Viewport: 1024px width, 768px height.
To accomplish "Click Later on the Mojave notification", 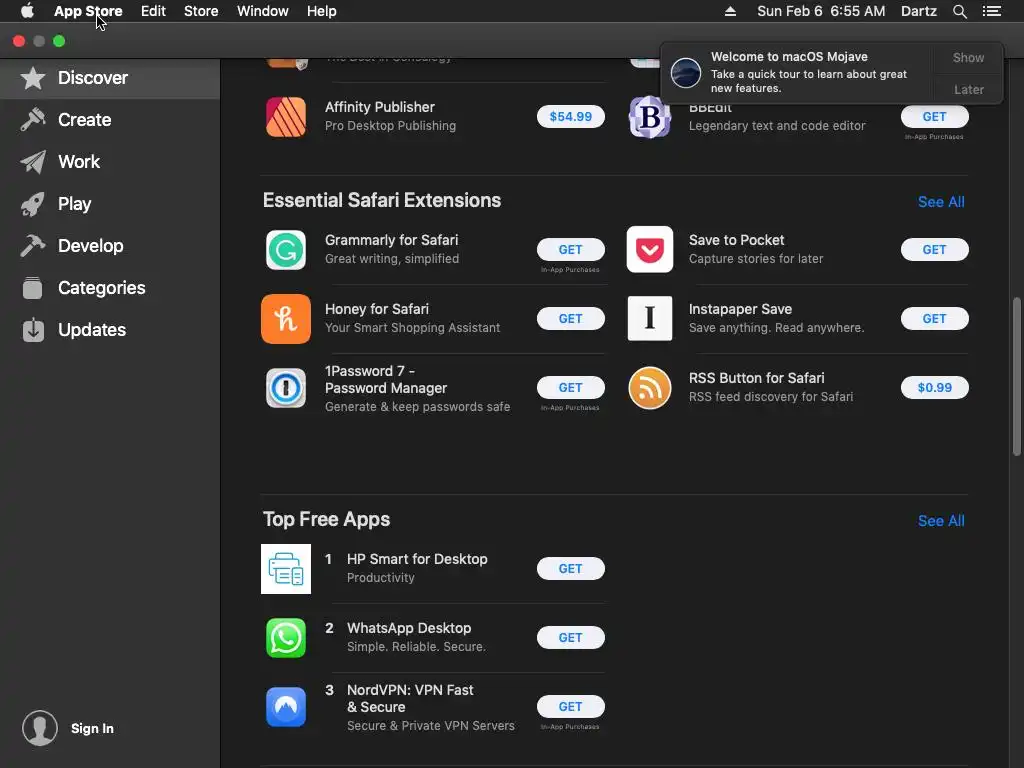I will point(968,89).
